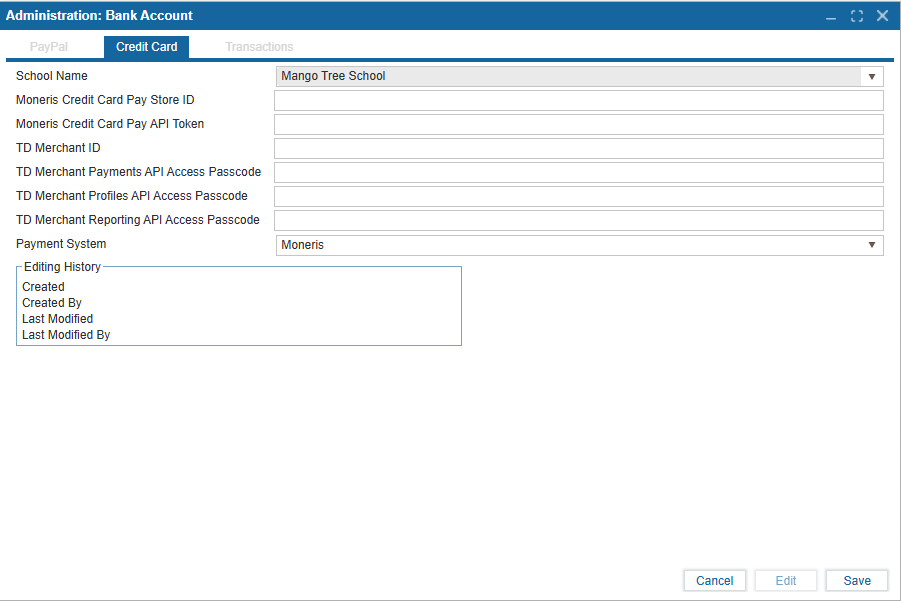Focus the TD Merchant Reporting API Passcode field
Image resolution: width=901 pixels, height=601 pixels.
point(578,220)
